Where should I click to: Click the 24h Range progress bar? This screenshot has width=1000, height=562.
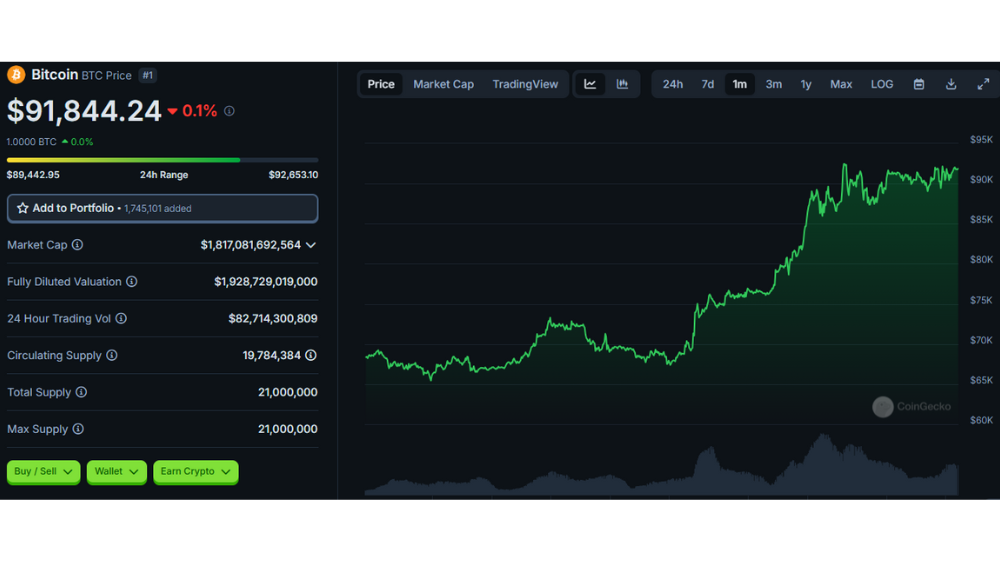163,160
